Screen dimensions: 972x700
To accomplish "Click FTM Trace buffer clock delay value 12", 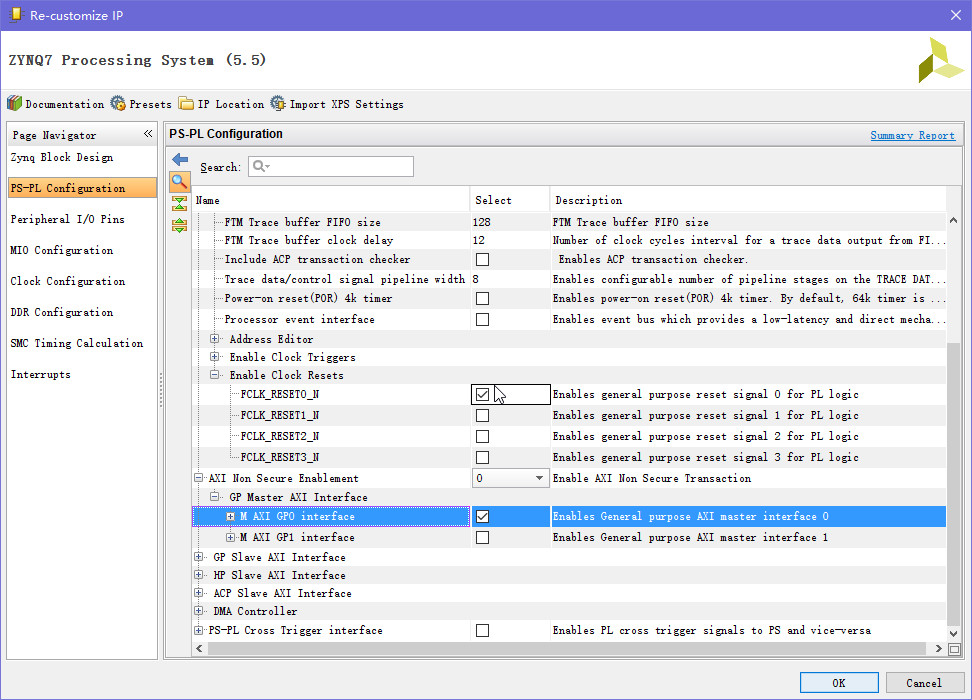I will [479, 240].
